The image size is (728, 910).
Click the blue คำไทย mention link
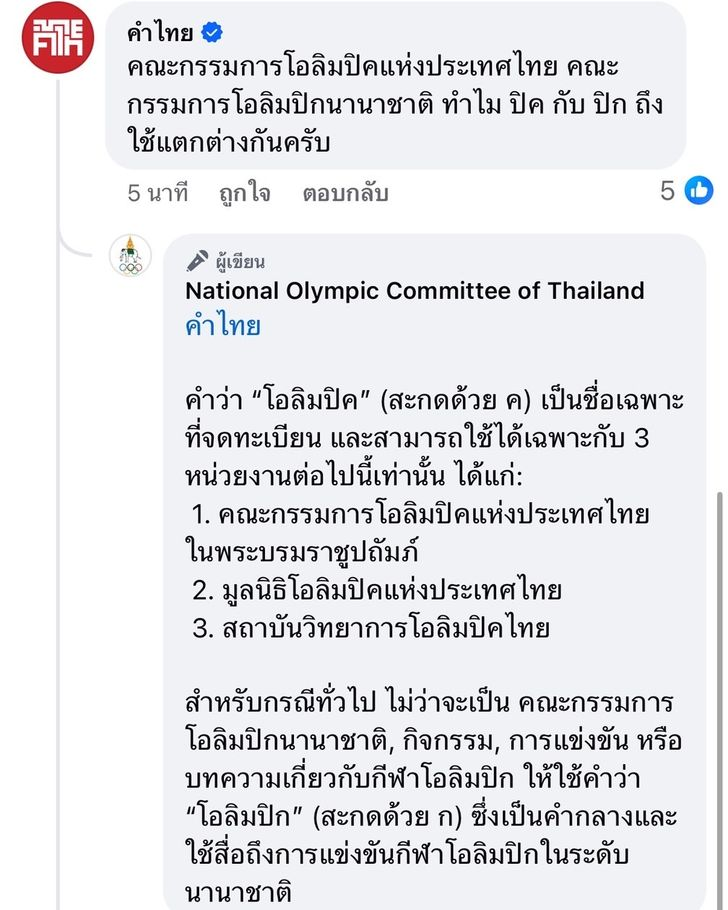point(223,325)
